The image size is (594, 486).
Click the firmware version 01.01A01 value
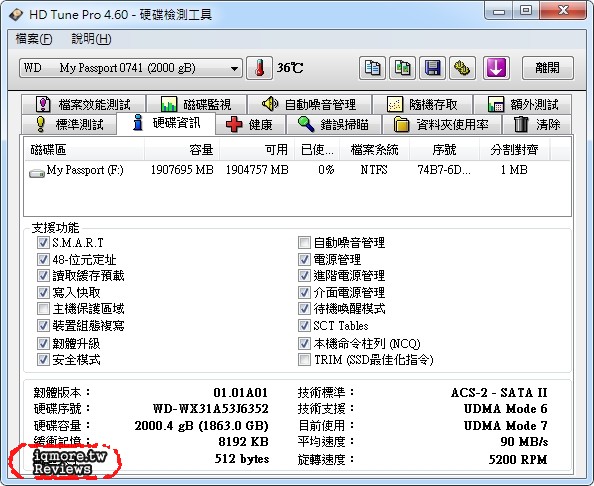coord(241,392)
